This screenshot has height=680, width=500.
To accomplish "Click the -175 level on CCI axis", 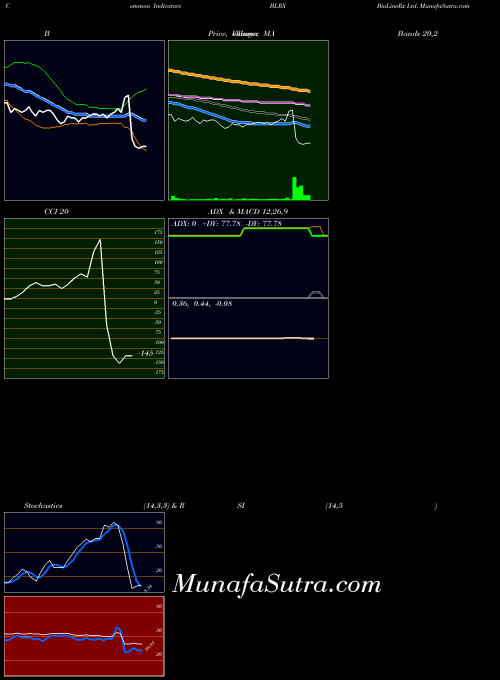I will (159, 372).
